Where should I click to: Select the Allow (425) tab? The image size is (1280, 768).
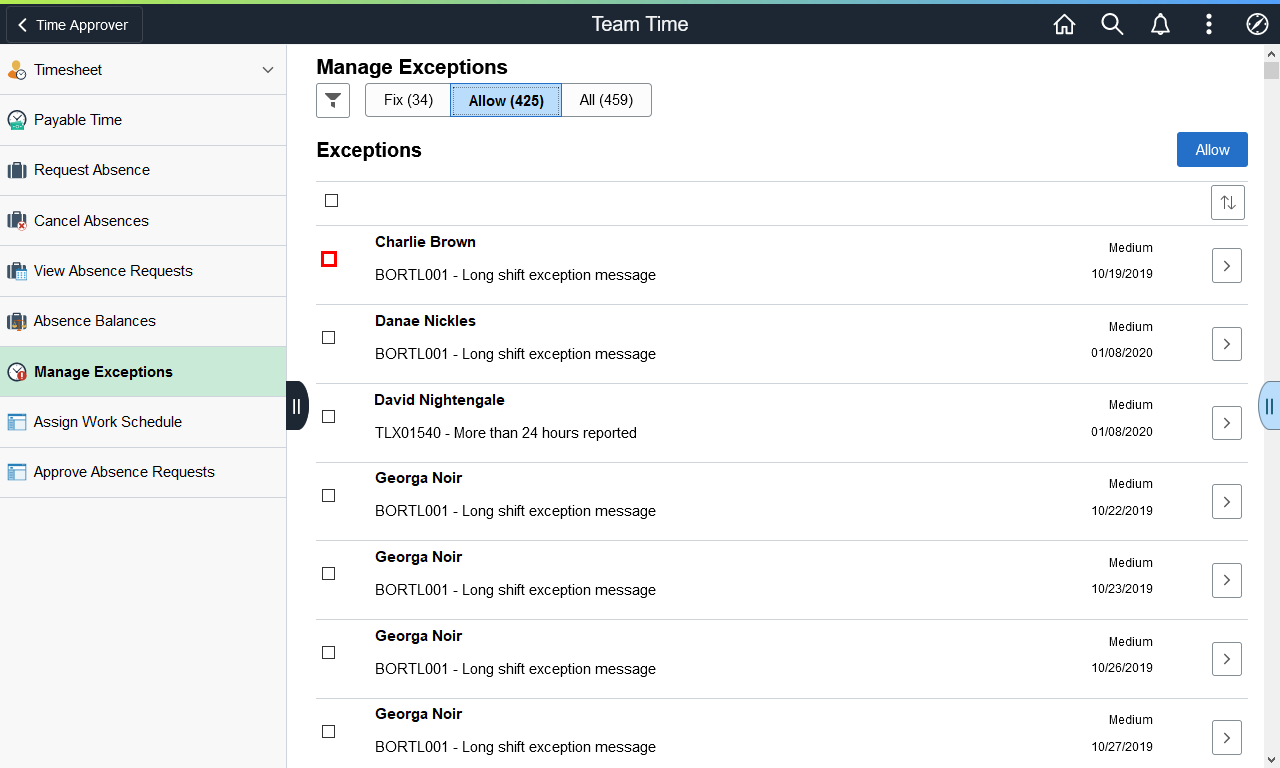(506, 101)
